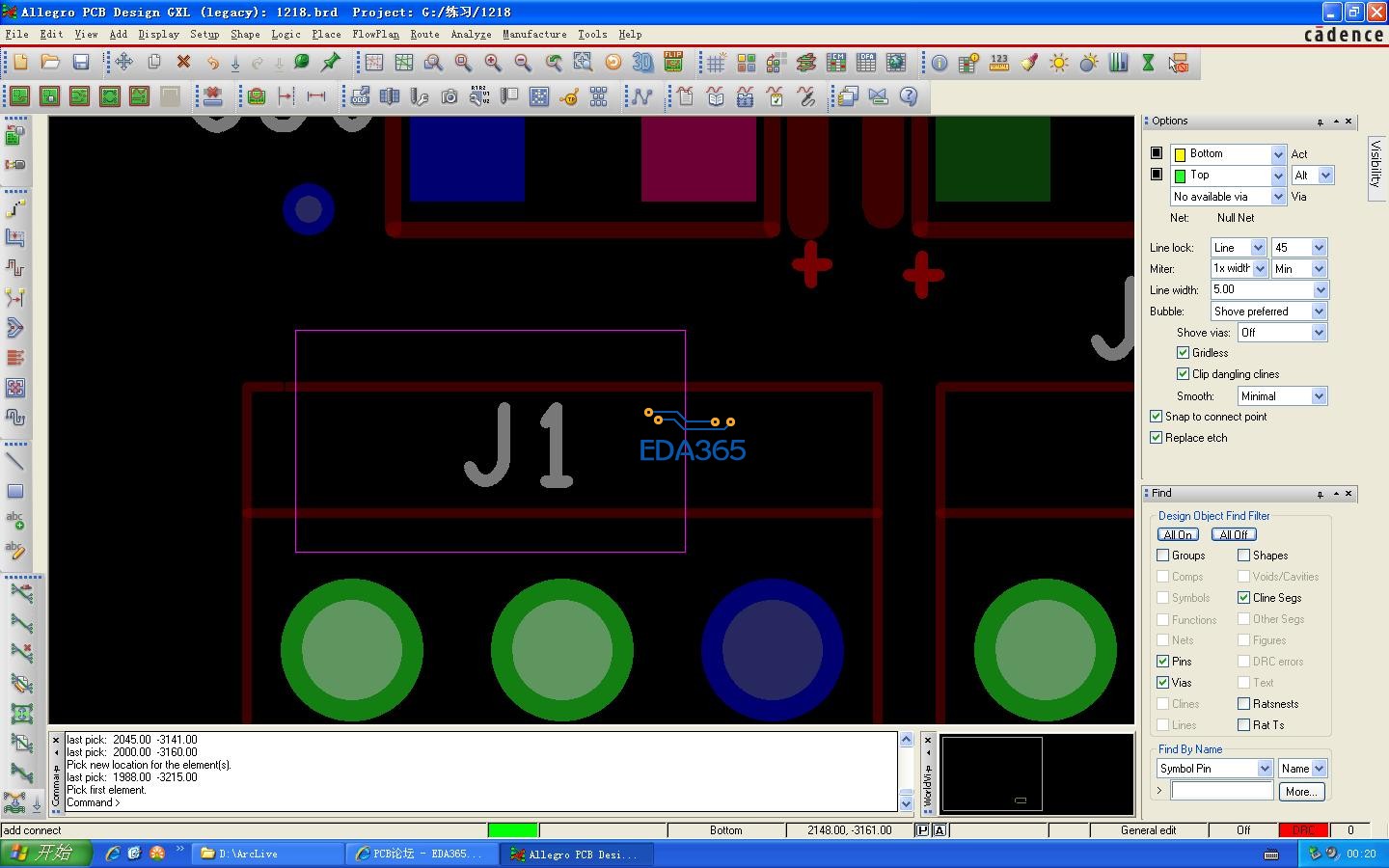Toggle the grid display icon

click(716, 63)
